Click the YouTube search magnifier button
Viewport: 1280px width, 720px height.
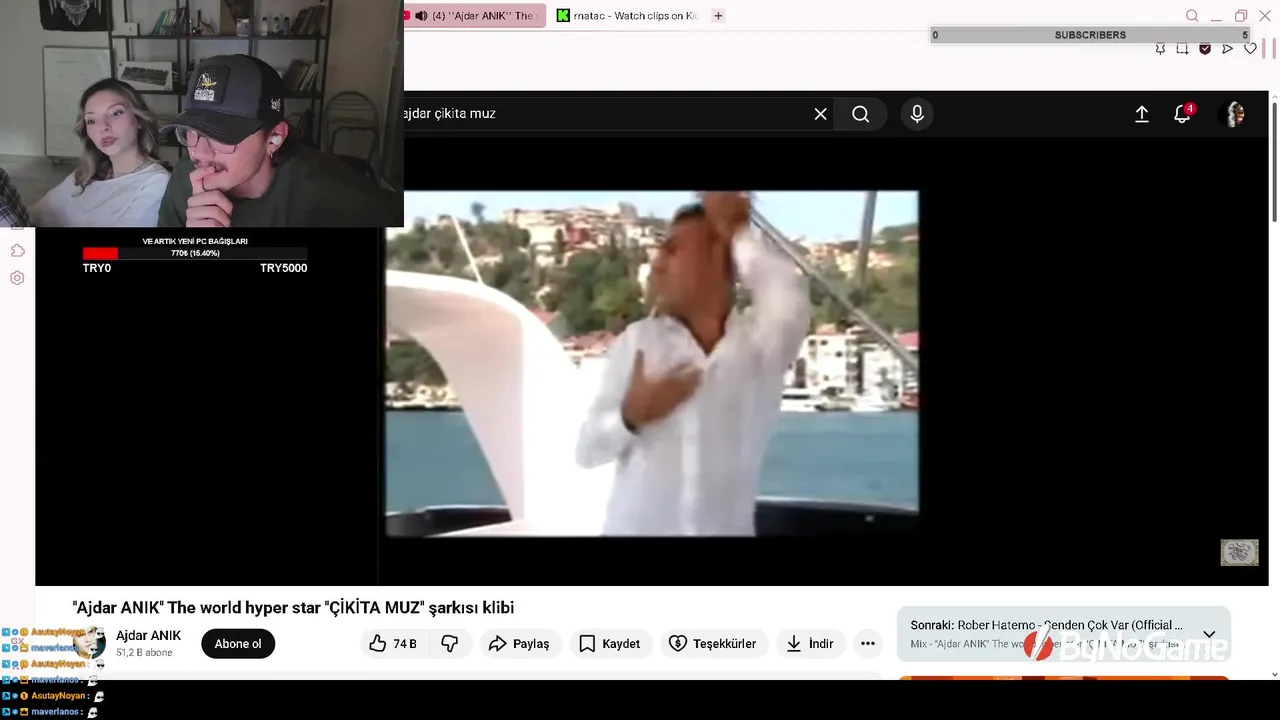coord(860,114)
